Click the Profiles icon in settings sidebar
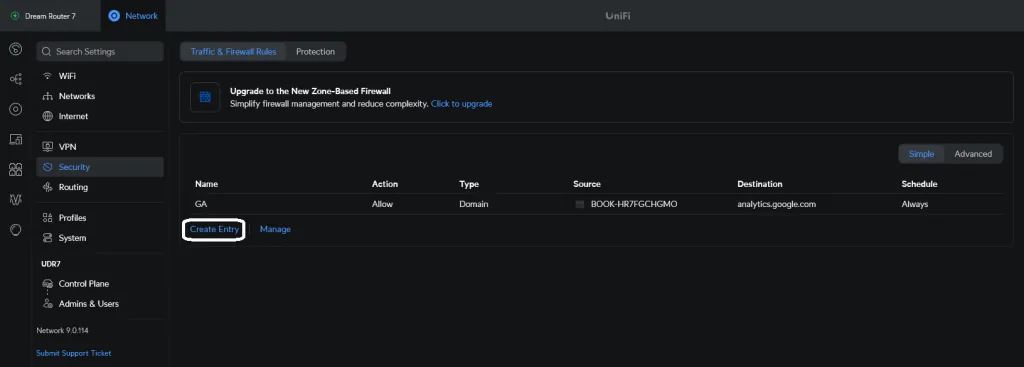Viewport: 1024px width, 367px height. click(47, 218)
